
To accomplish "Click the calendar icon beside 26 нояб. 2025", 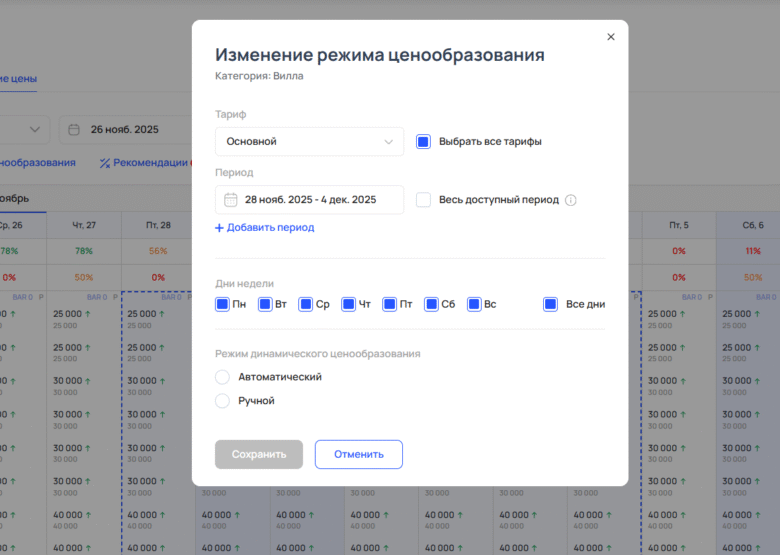I will 74,130.
